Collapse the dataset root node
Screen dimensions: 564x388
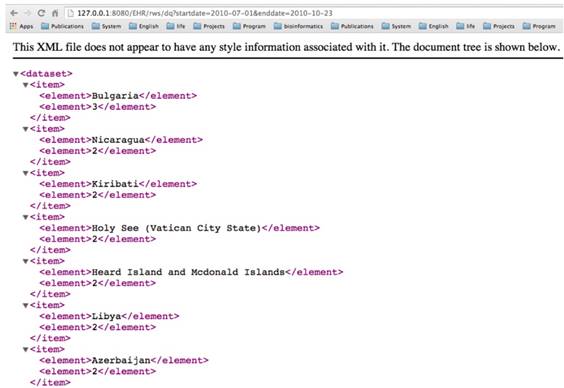16,74
